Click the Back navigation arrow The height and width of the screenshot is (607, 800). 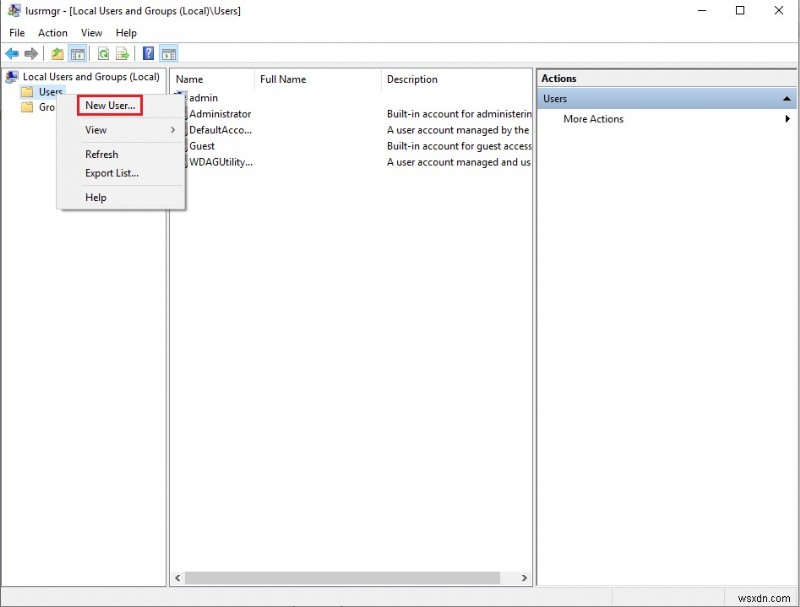11,53
